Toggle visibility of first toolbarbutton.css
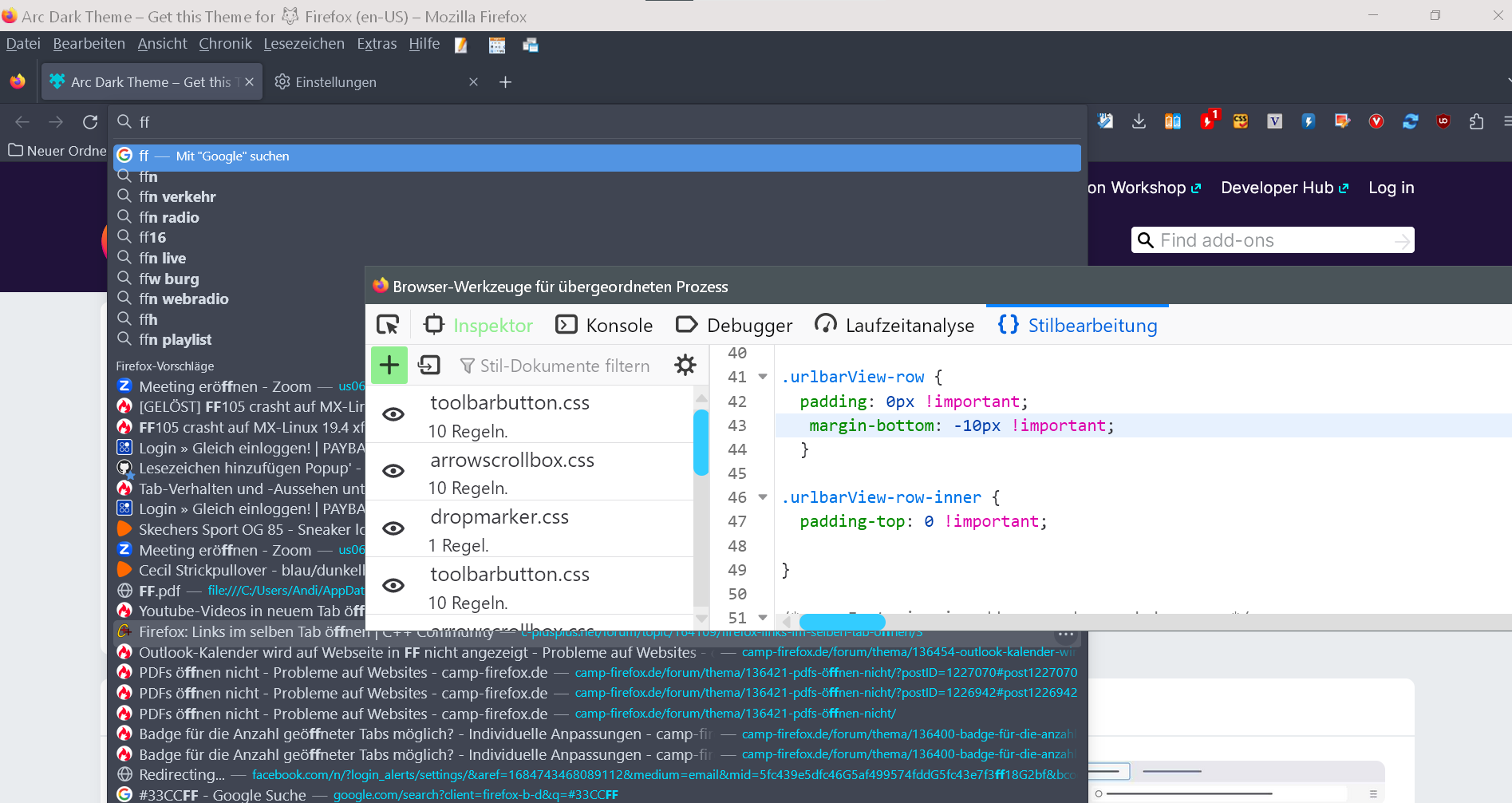The image size is (1512, 803). point(393,414)
